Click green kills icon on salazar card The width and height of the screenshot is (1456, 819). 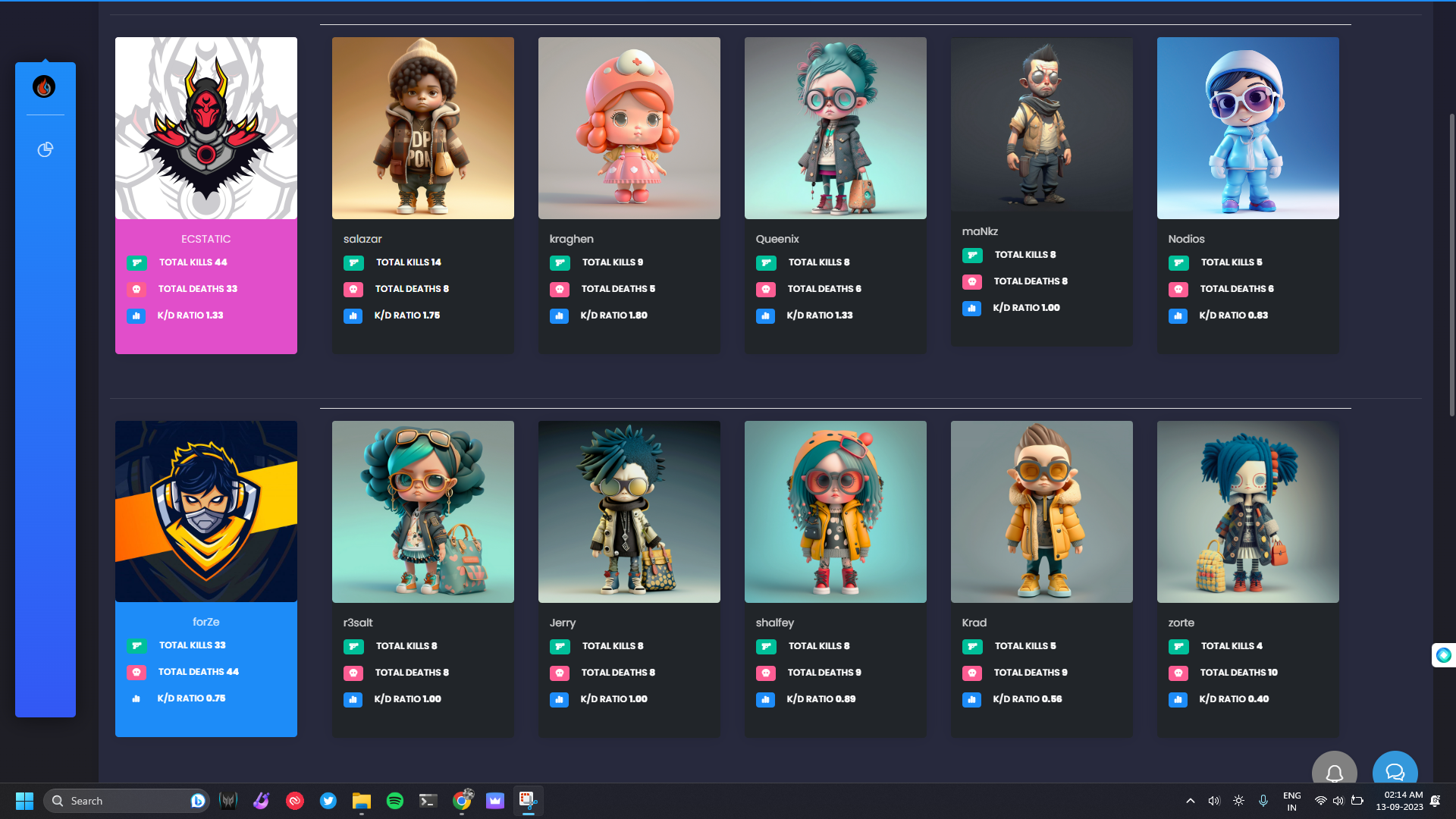tap(353, 263)
